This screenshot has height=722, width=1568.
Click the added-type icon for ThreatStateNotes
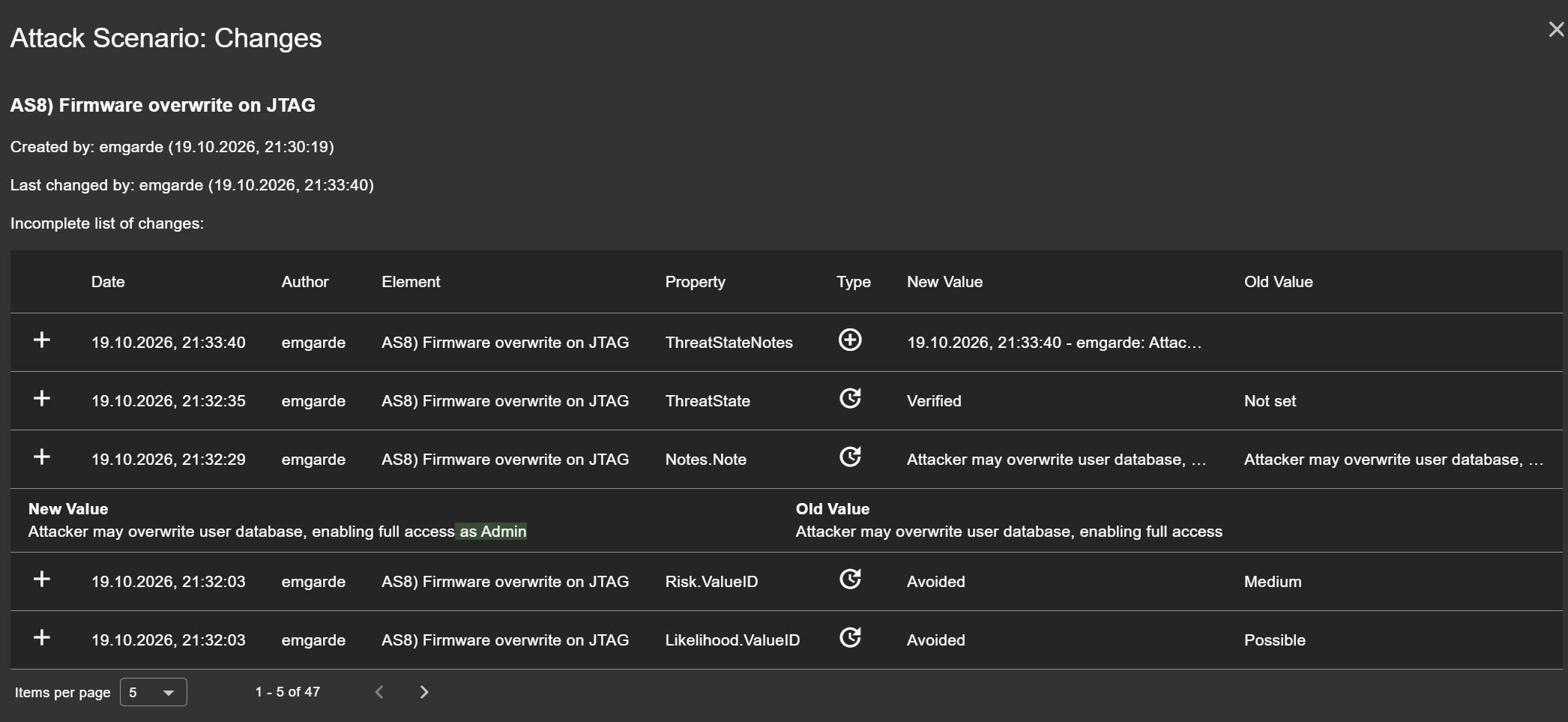(x=850, y=340)
